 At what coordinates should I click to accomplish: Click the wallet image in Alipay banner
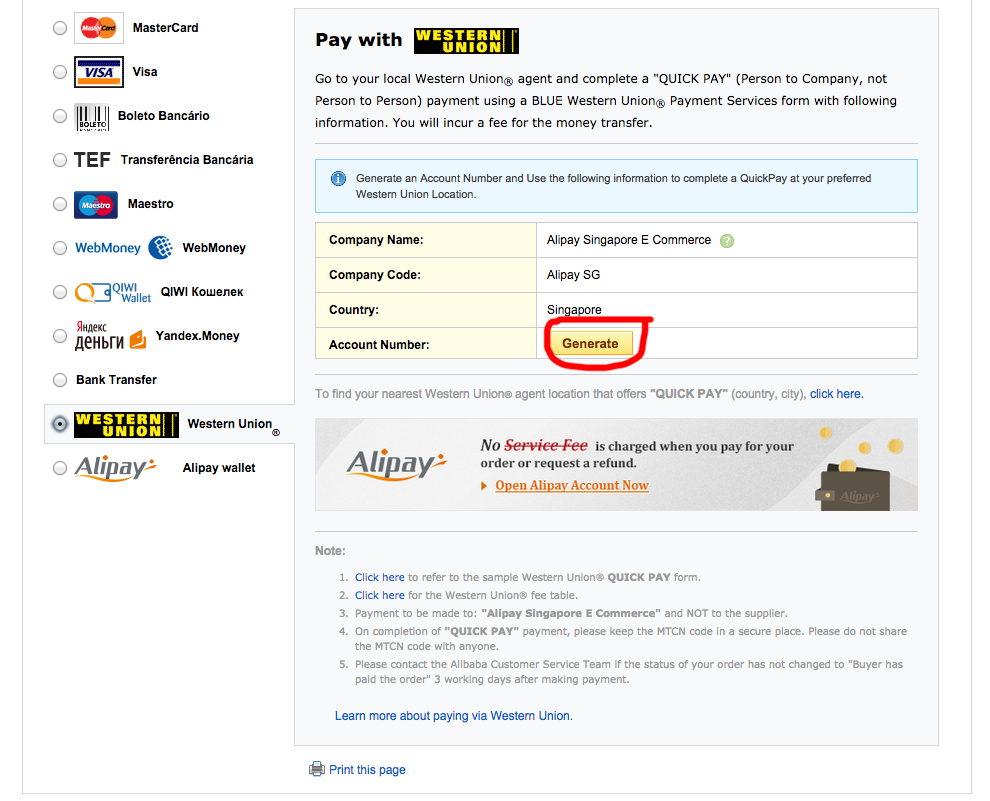[x=852, y=485]
